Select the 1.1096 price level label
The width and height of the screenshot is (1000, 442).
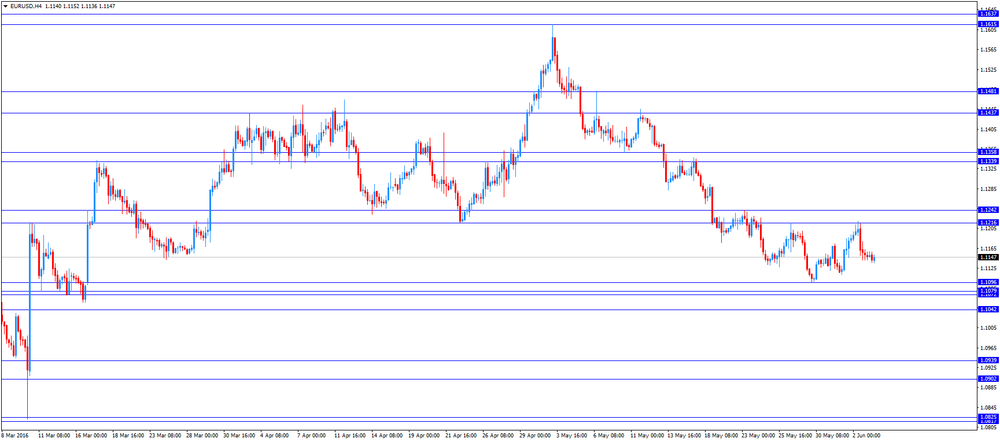(x=987, y=282)
